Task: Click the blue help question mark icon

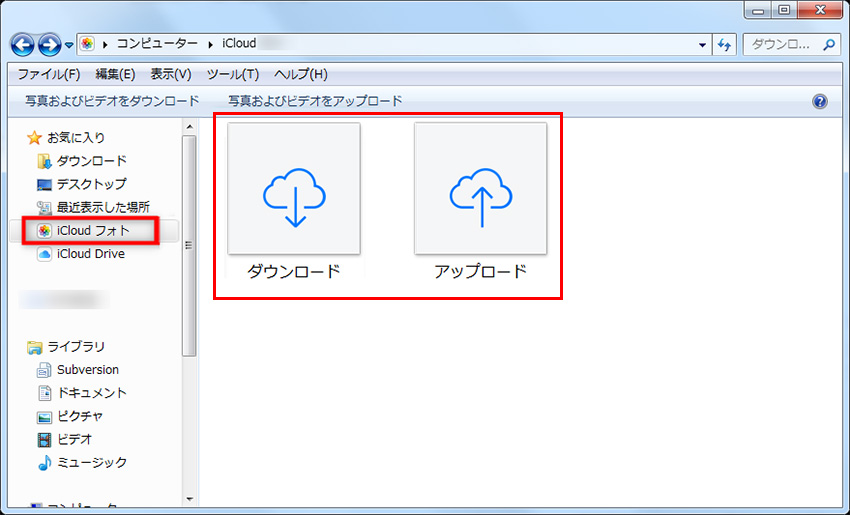Action: coord(820,101)
